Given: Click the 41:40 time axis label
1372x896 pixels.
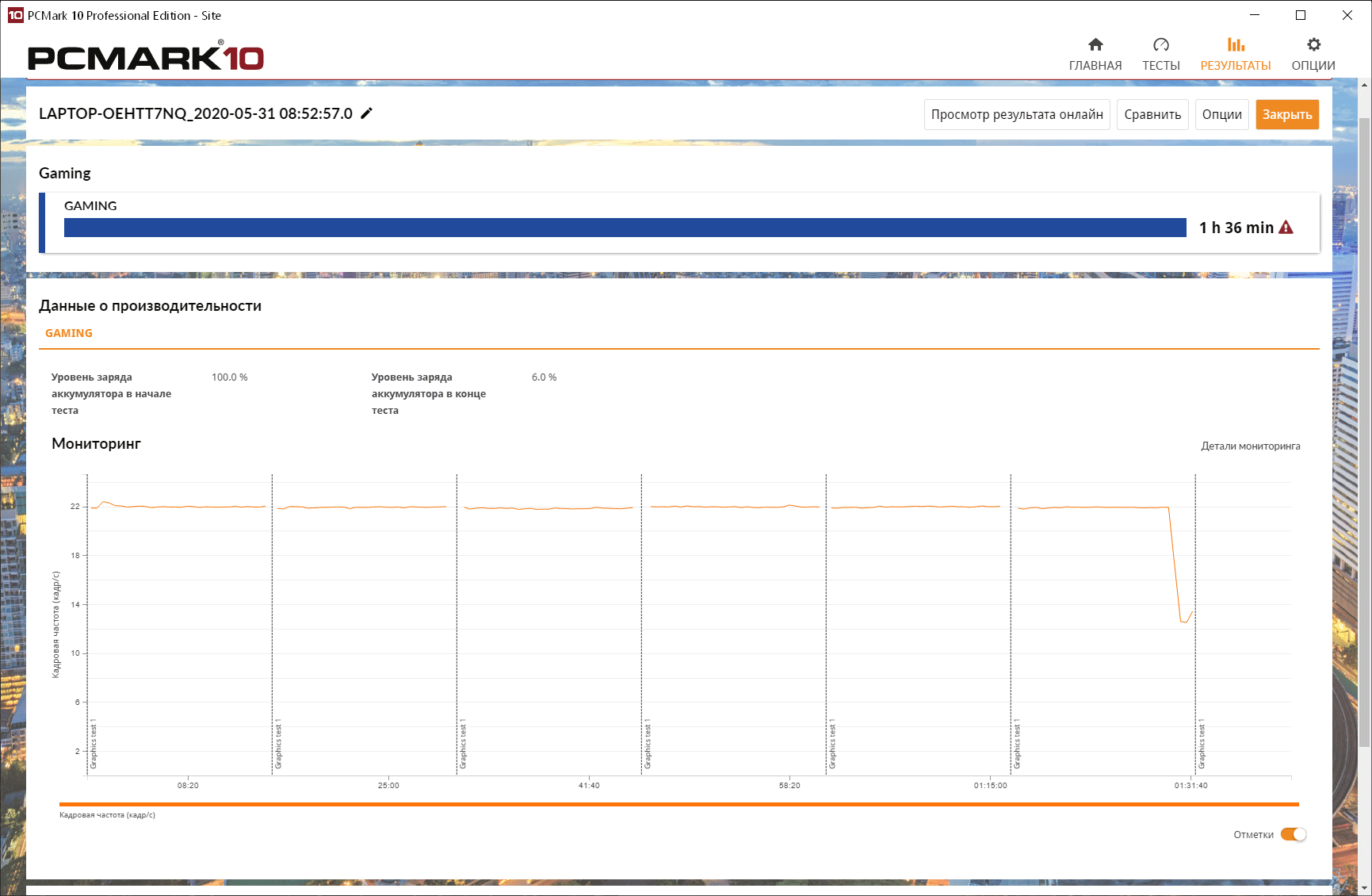Looking at the screenshot, I should coord(589,786).
